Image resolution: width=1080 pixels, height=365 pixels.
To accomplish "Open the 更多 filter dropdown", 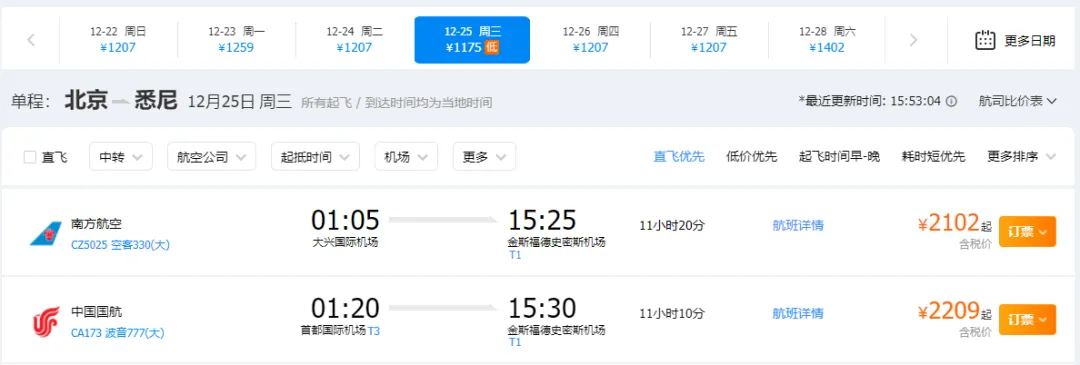I will coord(484,156).
